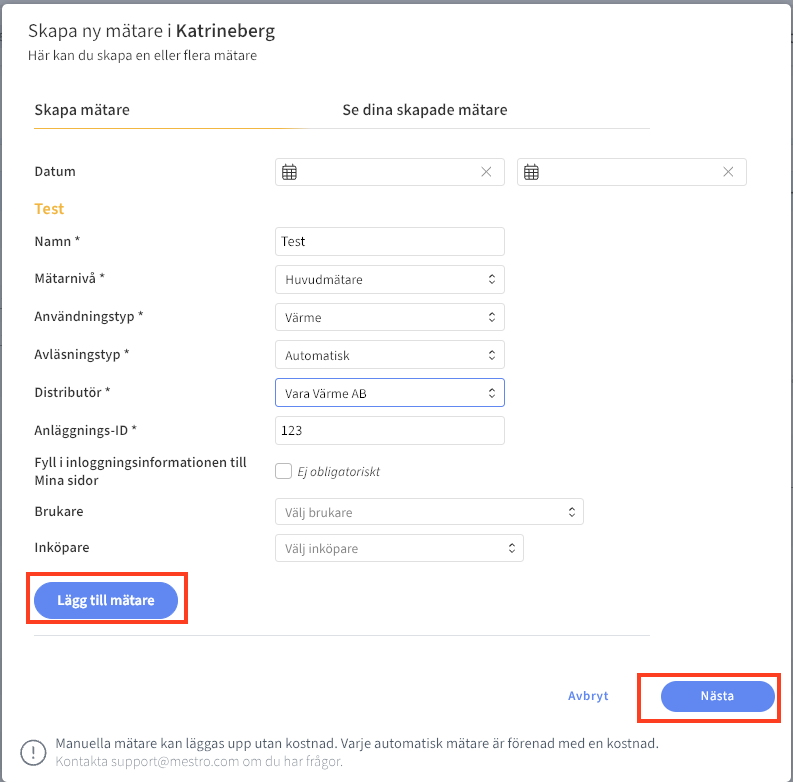Click the Nästa button
Screen dimensions: 793x782
click(x=717, y=696)
